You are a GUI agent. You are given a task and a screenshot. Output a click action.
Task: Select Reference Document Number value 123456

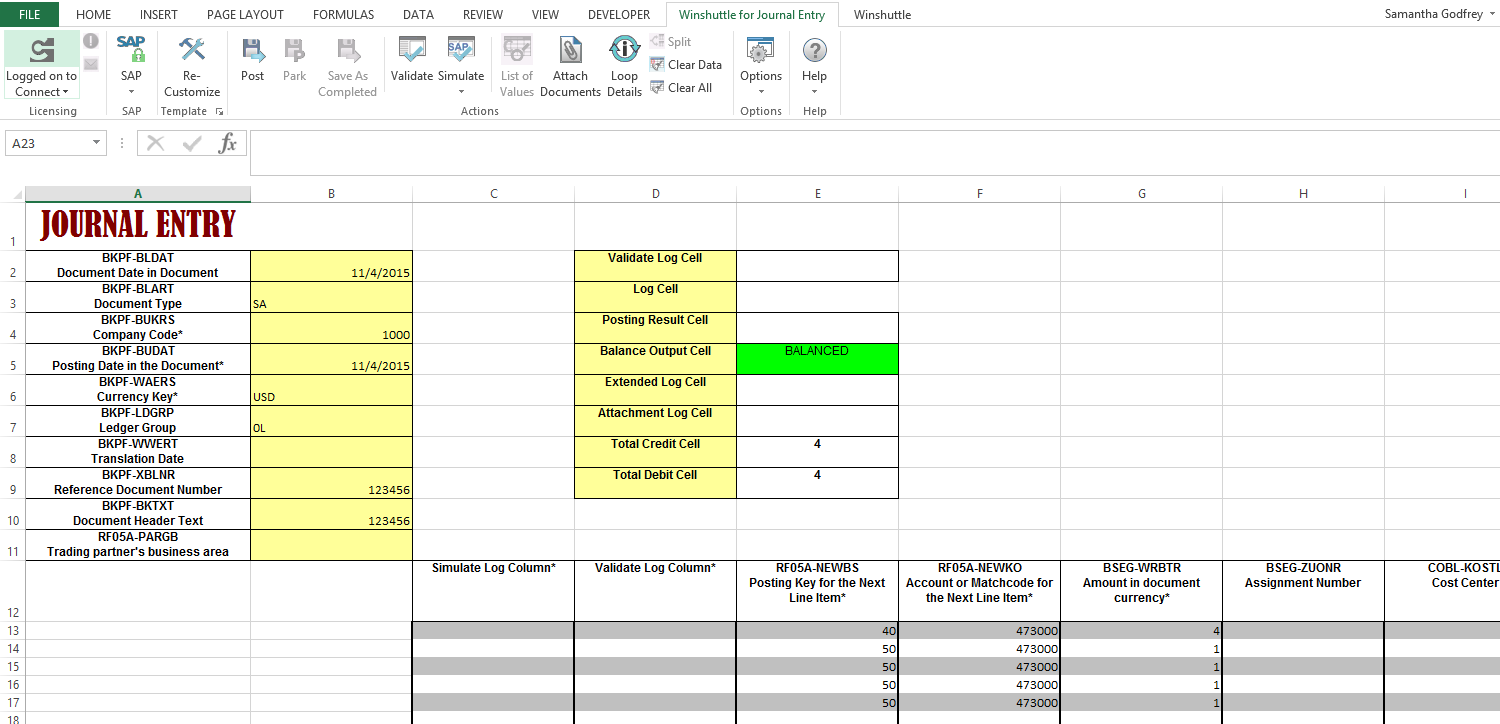coord(331,483)
